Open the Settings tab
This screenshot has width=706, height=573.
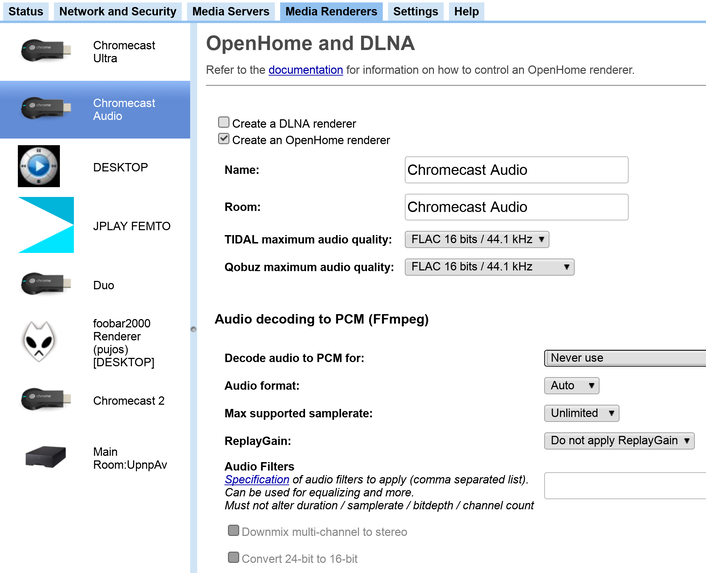tap(416, 11)
